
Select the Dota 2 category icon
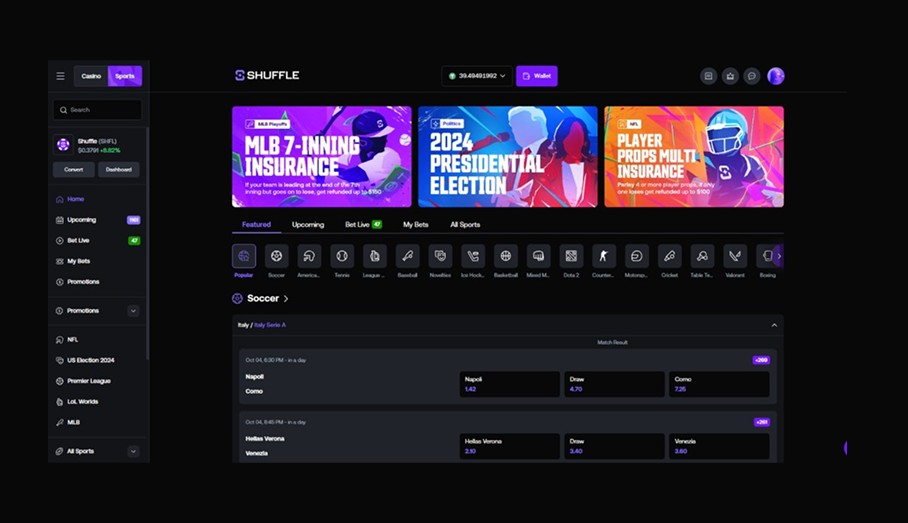571,256
